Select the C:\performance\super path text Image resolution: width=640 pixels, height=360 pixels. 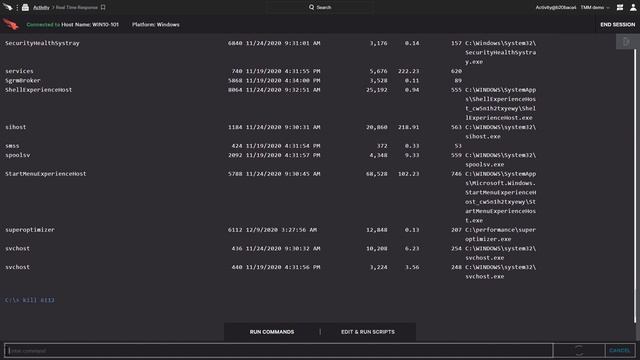500,230
